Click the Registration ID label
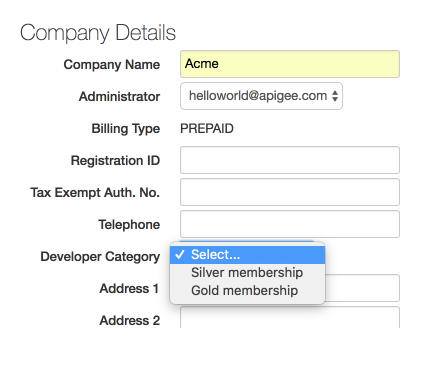The image size is (427, 367). (115, 161)
